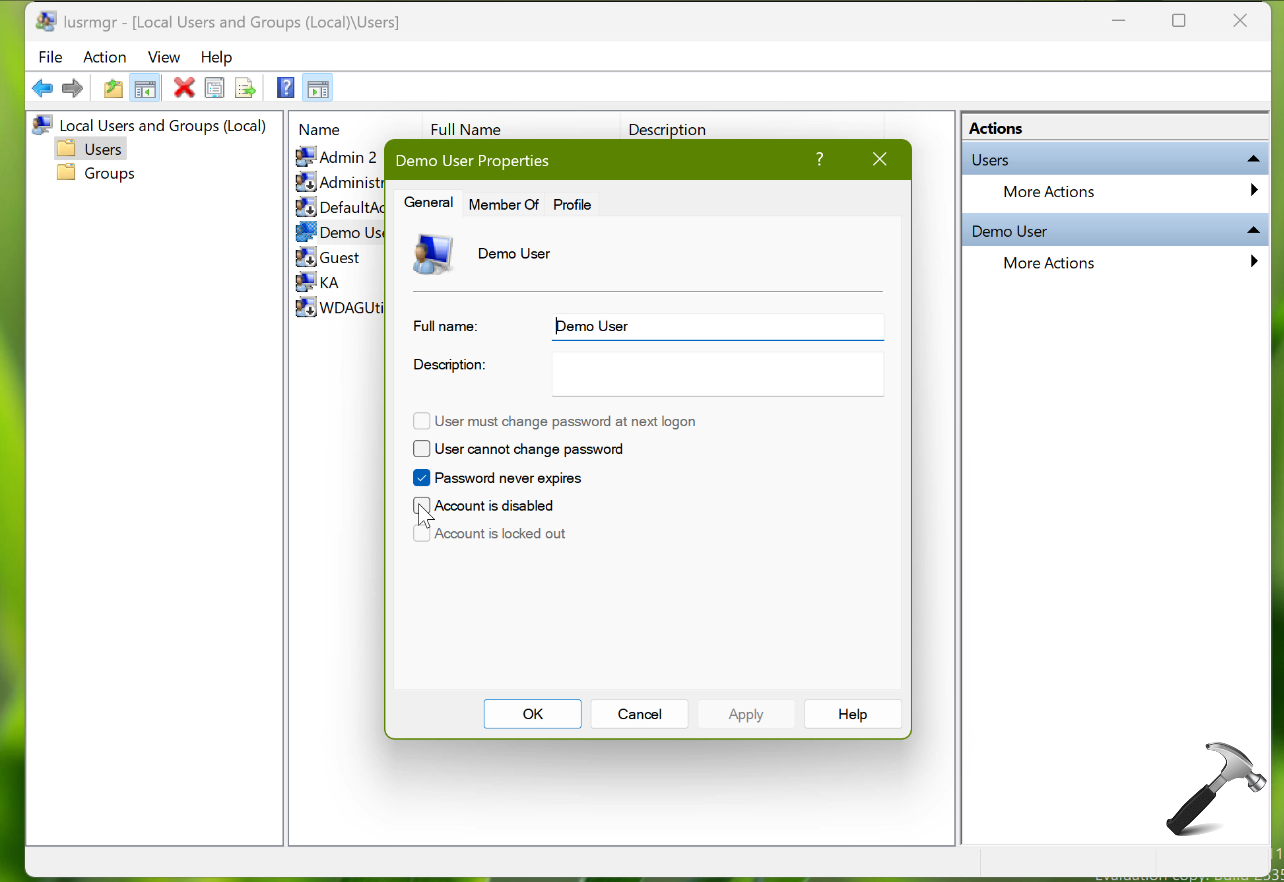Check the Account is disabled box

(x=422, y=506)
